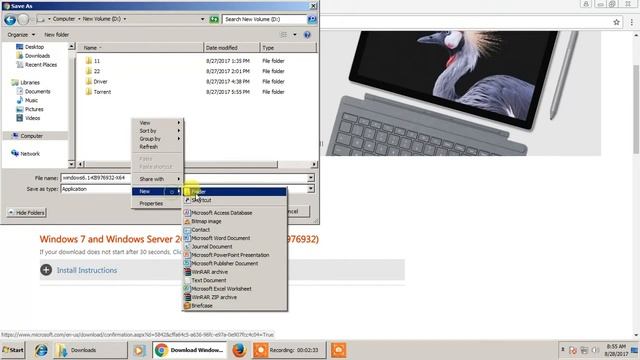Viewport: 640px width, 360px height.
Task: Create new Microsoft Excel Worksheet
Action: click(x=235, y=289)
